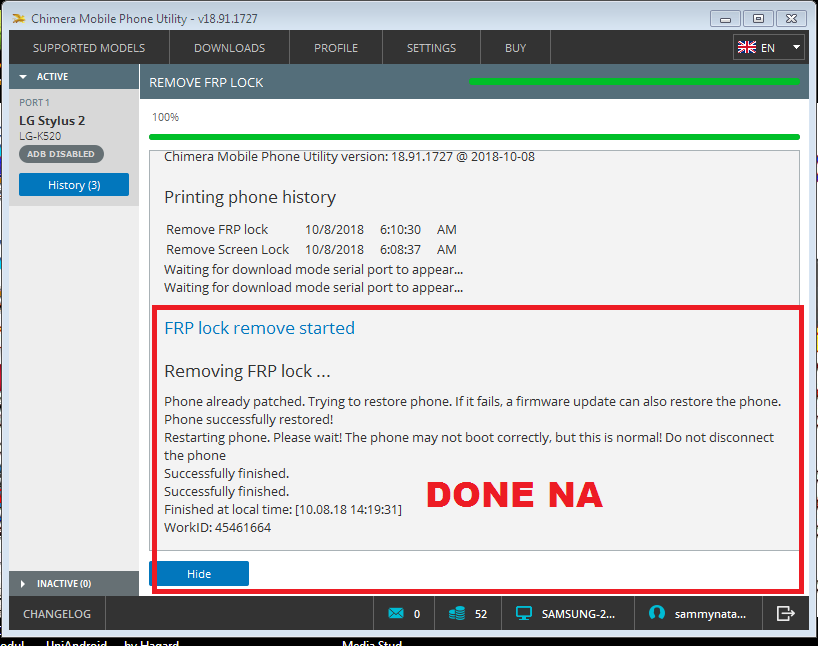Click the Phone successfully restored! line
The height and width of the screenshot is (646, 818).
pos(248,420)
